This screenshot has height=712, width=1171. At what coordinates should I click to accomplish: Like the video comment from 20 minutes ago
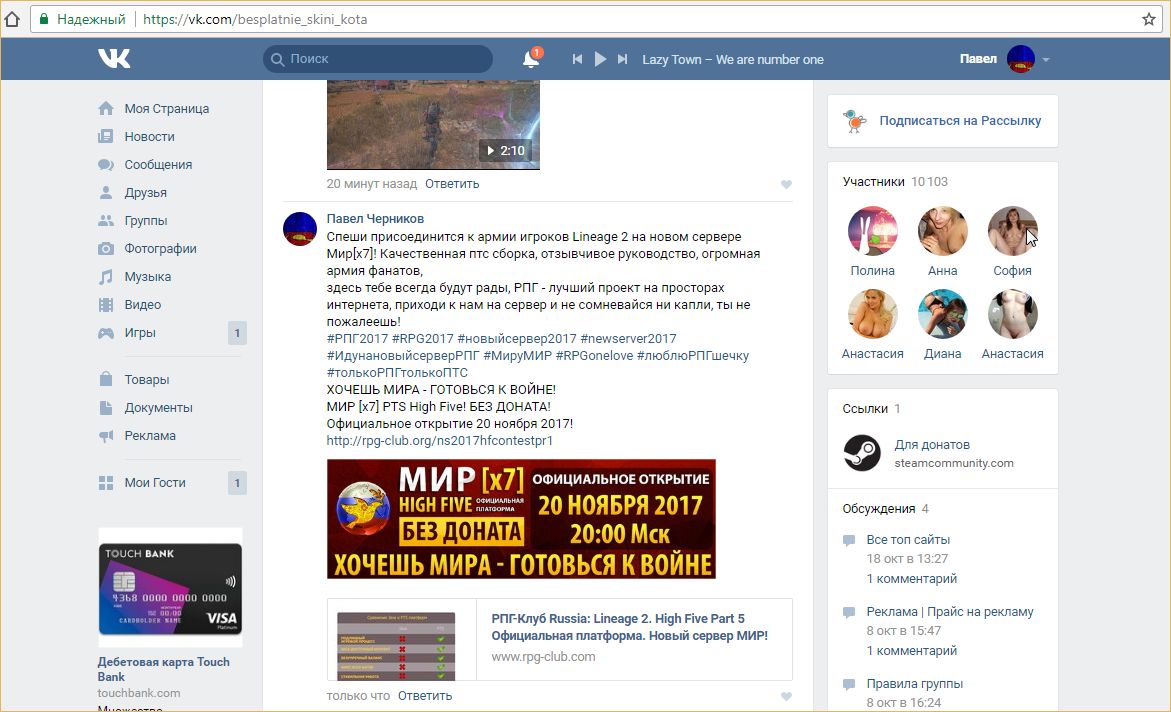point(786,184)
